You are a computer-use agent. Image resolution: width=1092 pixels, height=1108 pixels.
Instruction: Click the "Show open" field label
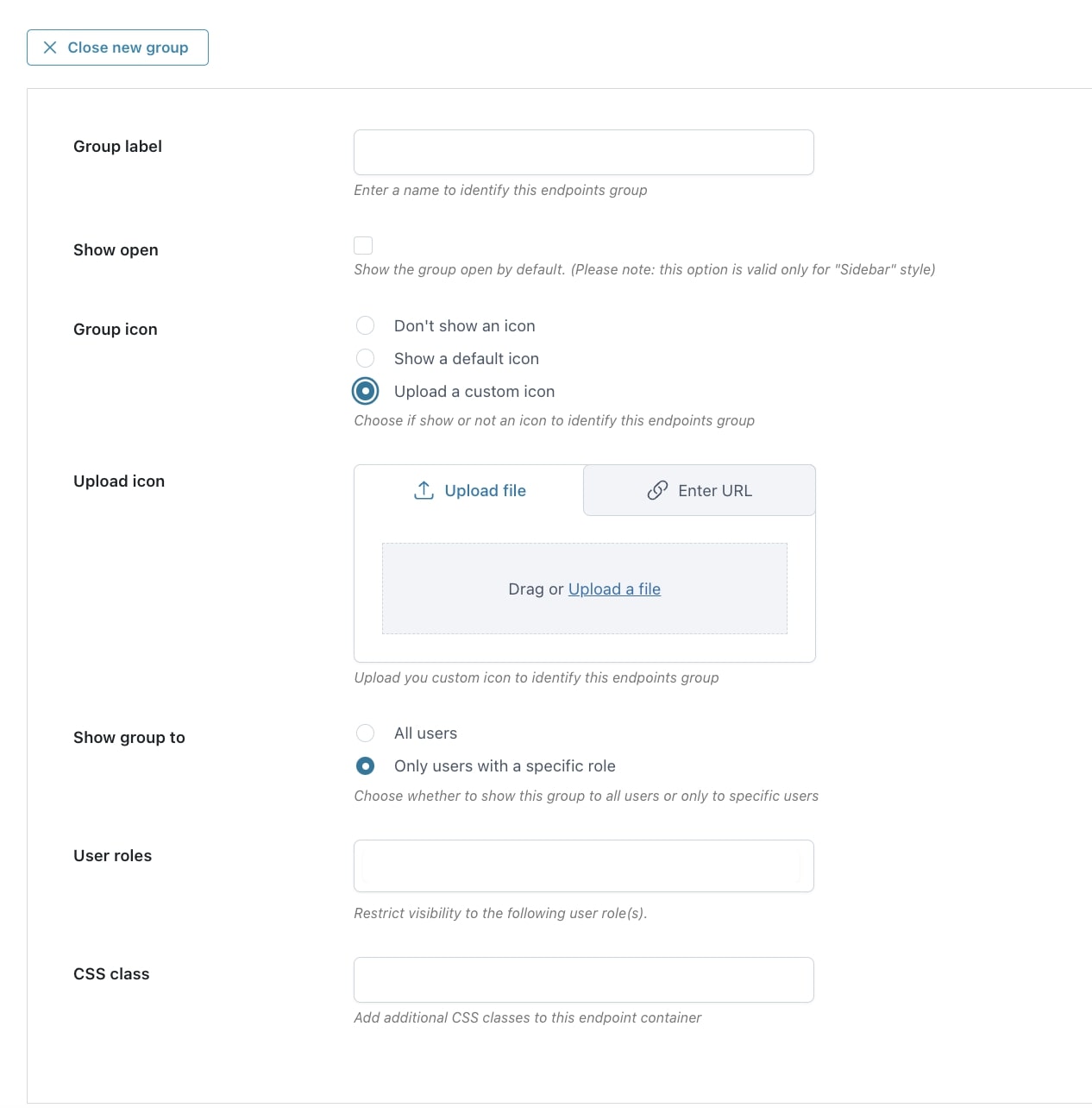point(116,250)
